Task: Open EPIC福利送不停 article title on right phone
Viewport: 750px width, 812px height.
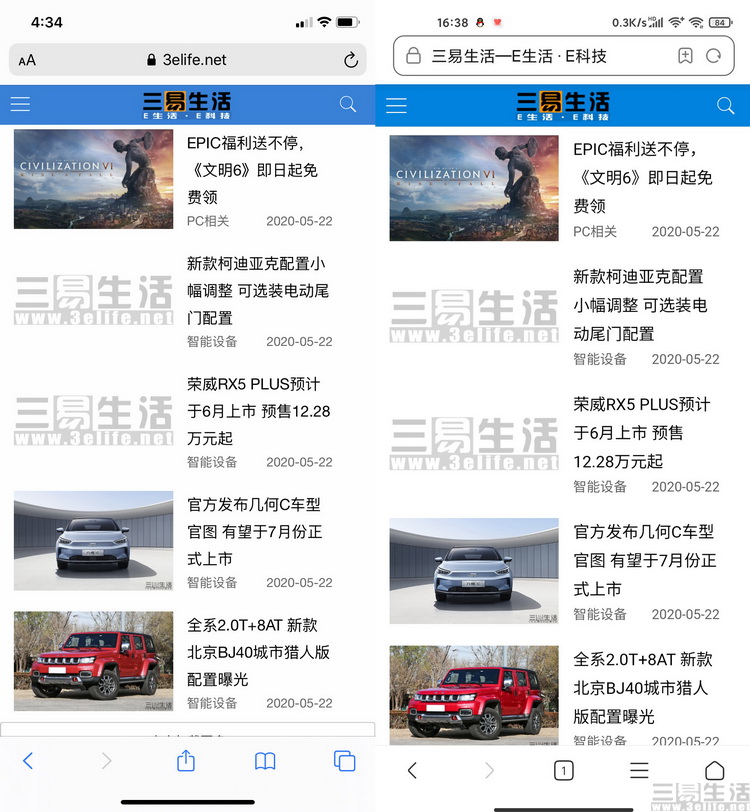Action: [x=643, y=178]
